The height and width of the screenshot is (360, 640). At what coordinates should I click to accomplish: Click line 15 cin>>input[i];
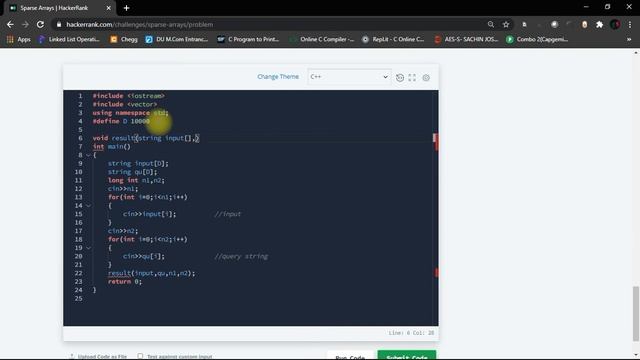click(149, 214)
